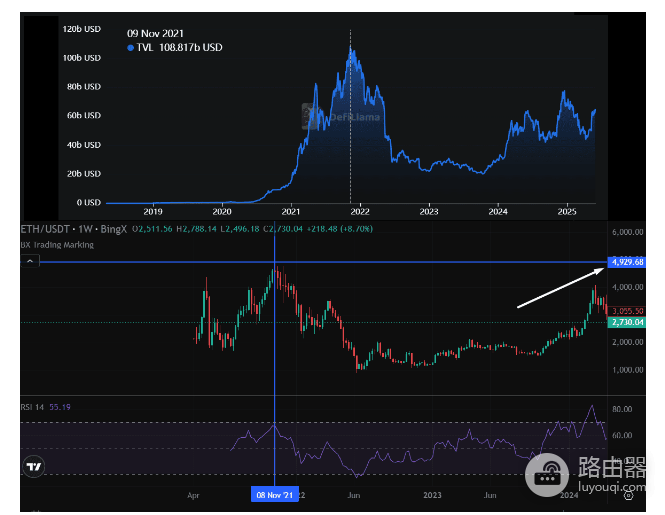Select the green 2,730.04 current price tag
The width and height of the screenshot is (665, 515).
(627, 322)
